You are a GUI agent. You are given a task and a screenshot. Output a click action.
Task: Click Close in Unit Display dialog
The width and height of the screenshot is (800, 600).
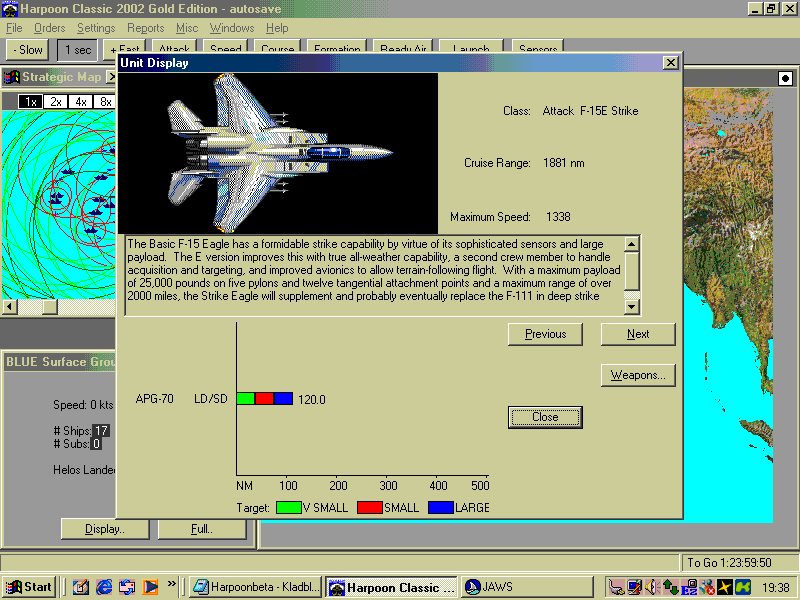click(545, 417)
